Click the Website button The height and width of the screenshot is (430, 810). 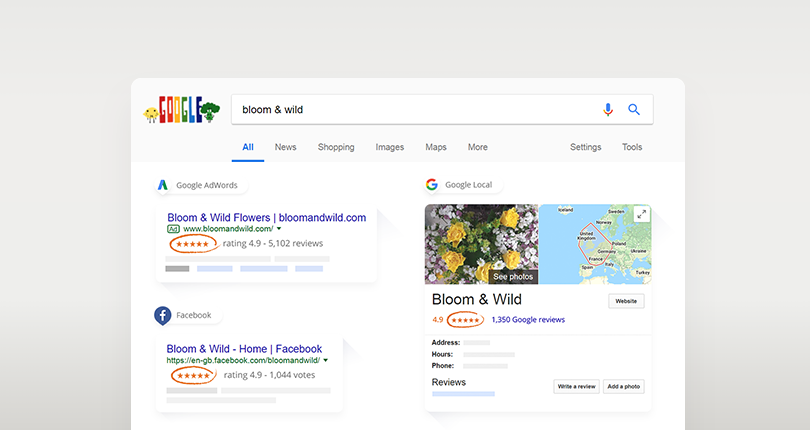pos(626,301)
